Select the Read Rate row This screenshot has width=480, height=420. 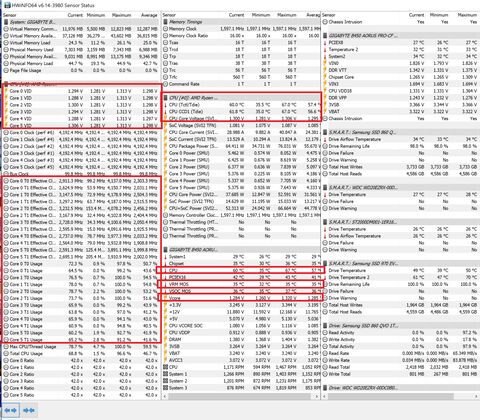[401, 353]
